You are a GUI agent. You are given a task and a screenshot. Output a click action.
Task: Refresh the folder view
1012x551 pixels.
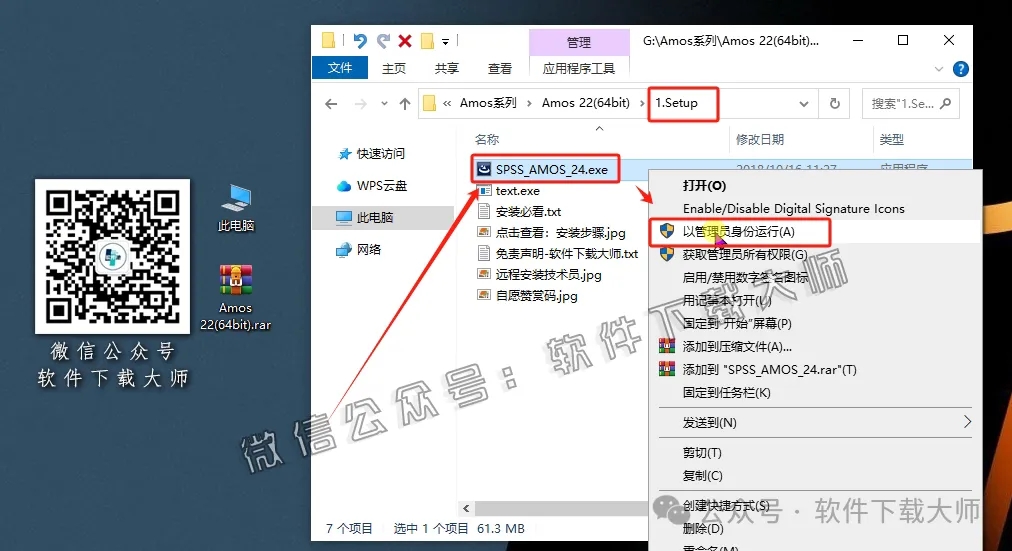(x=835, y=103)
